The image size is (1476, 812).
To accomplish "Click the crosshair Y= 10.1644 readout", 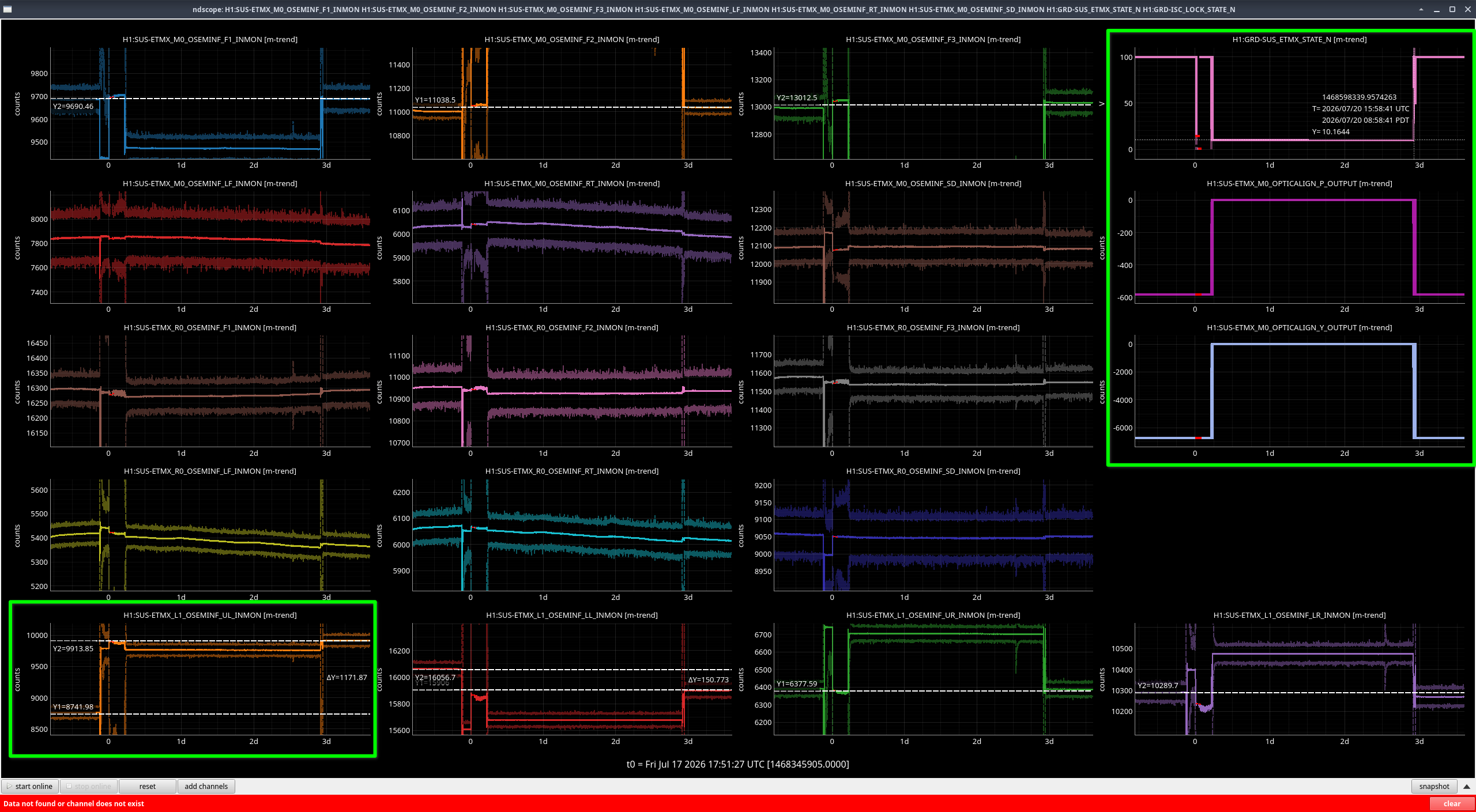I will (x=1331, y=131).
